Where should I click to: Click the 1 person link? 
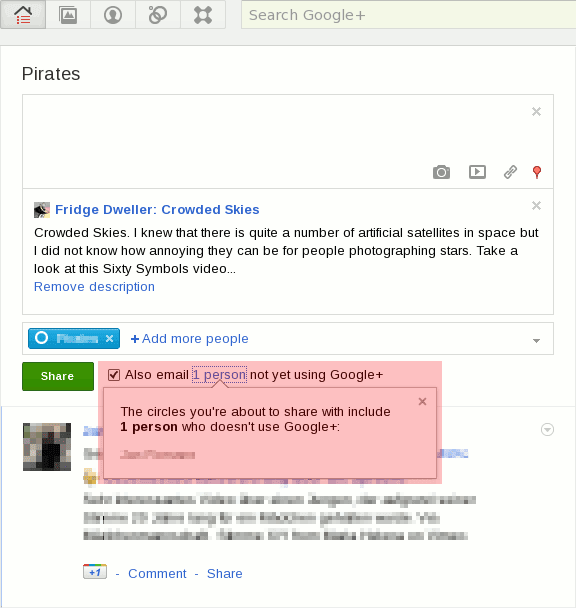[x=220, y=375]
